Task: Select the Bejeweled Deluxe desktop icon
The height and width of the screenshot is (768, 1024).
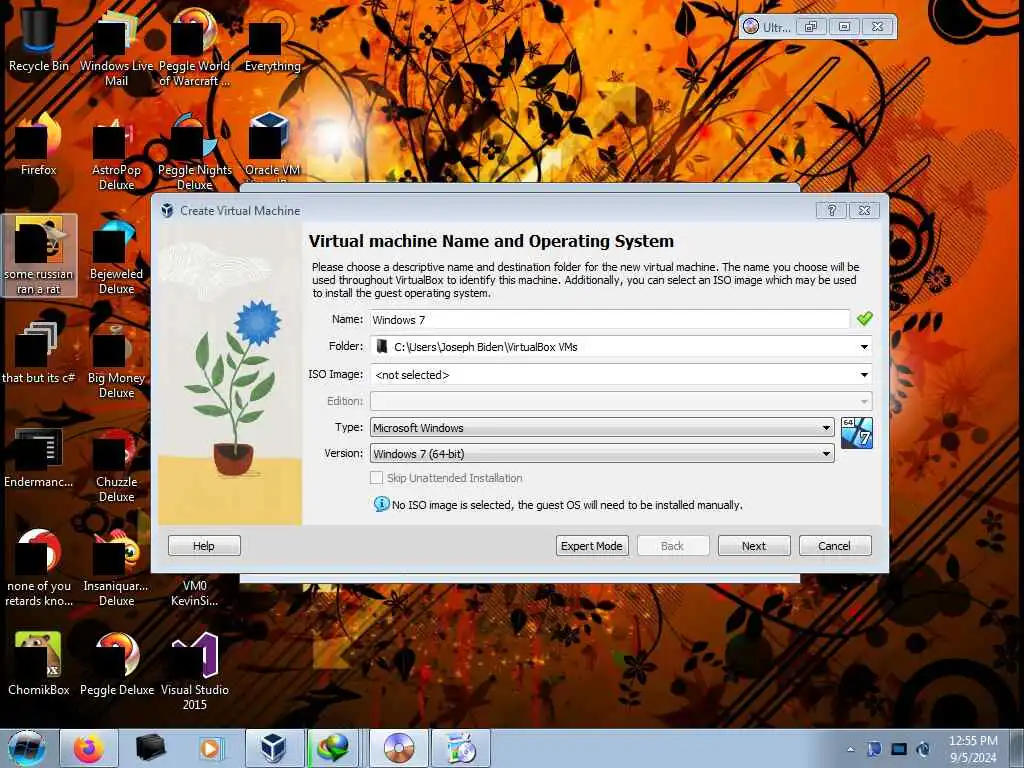Action: (x=116, y=255)
